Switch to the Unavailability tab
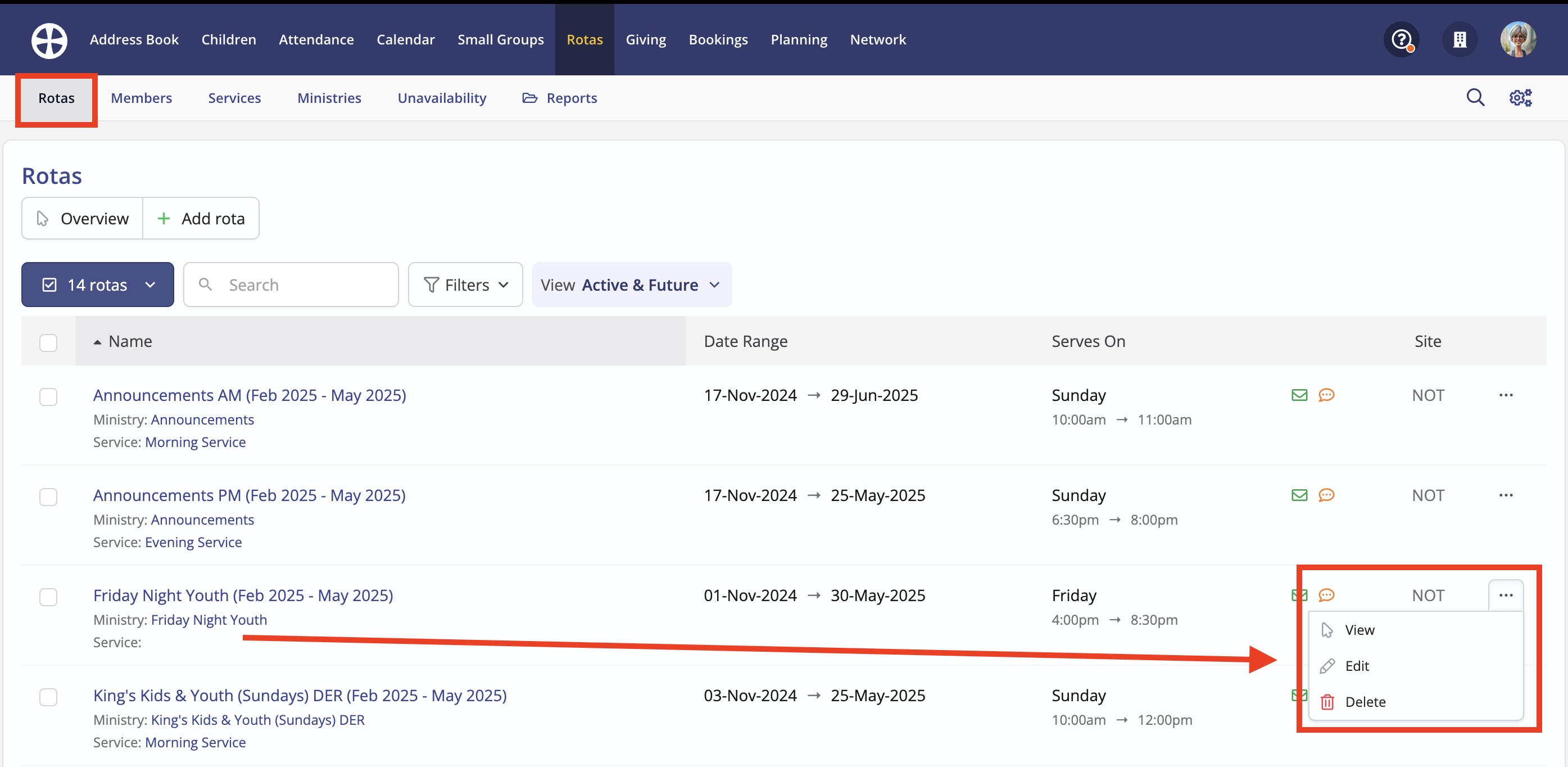Viewport: 1568px width, 767px height. click(441, 98)
